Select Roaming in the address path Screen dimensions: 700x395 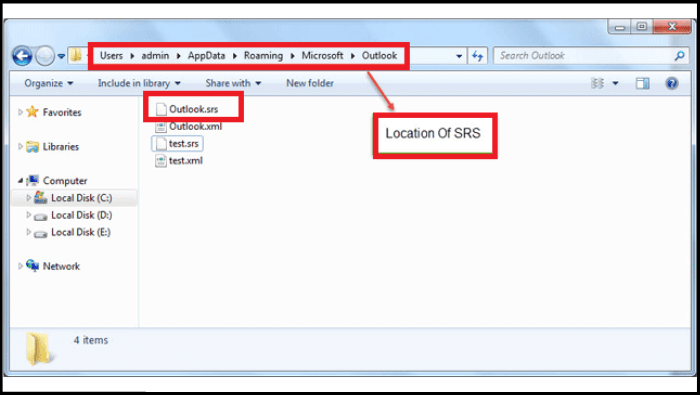(x=263, y=55)
